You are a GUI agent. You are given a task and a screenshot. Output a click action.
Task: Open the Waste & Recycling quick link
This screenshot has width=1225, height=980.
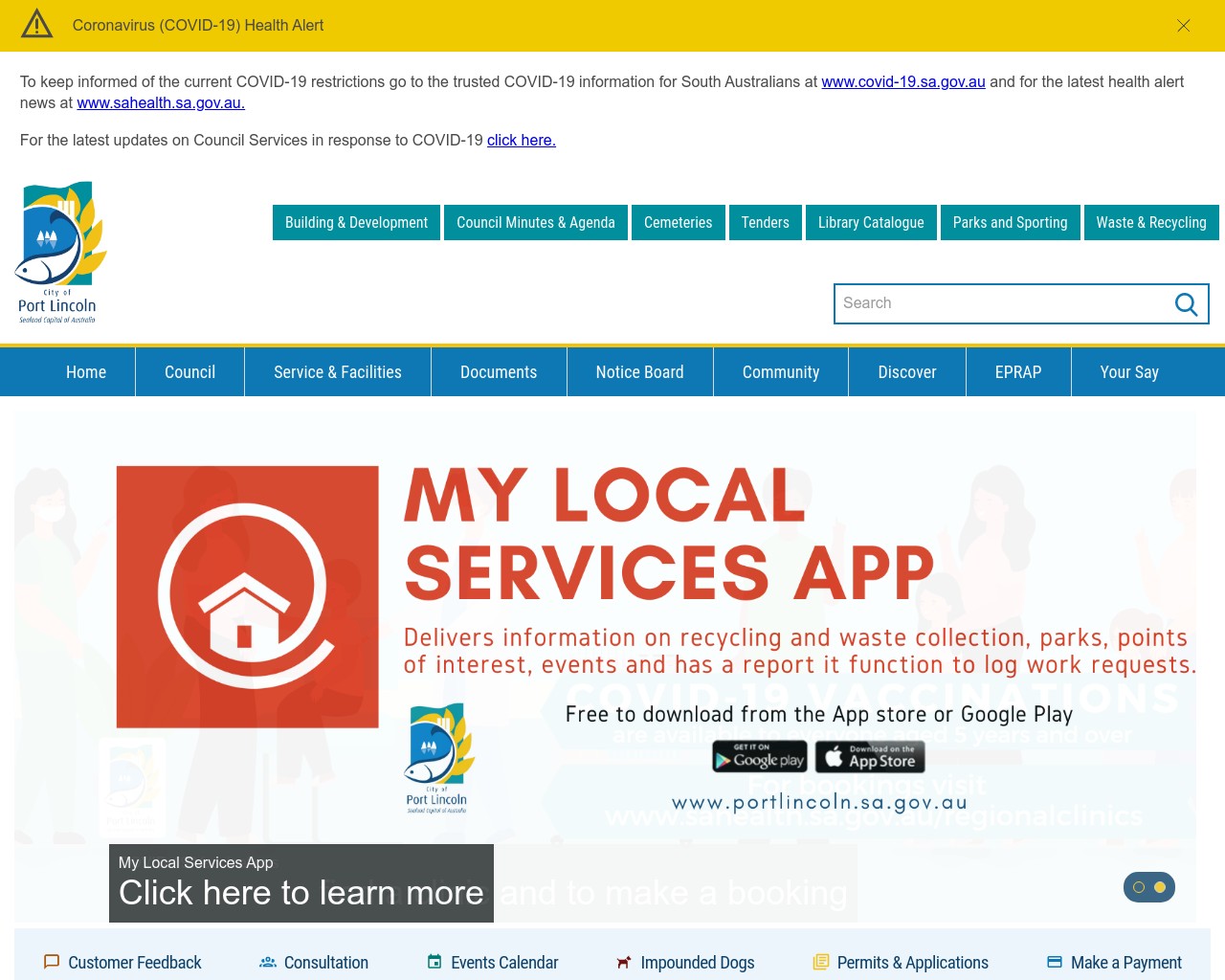point(1150,223)
